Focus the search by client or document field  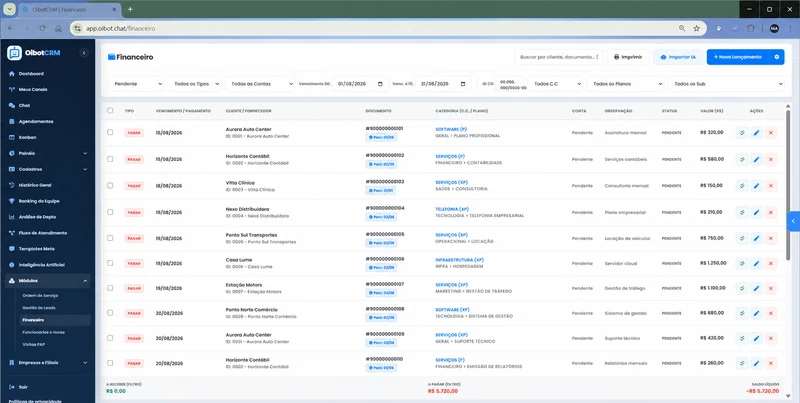point(559,57)
